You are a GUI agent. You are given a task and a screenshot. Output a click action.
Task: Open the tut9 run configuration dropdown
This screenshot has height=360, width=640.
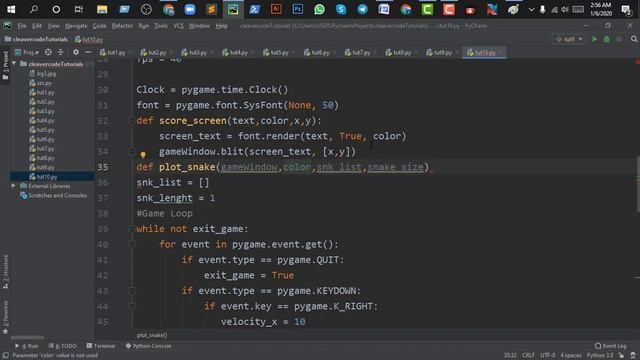point(569,39)
